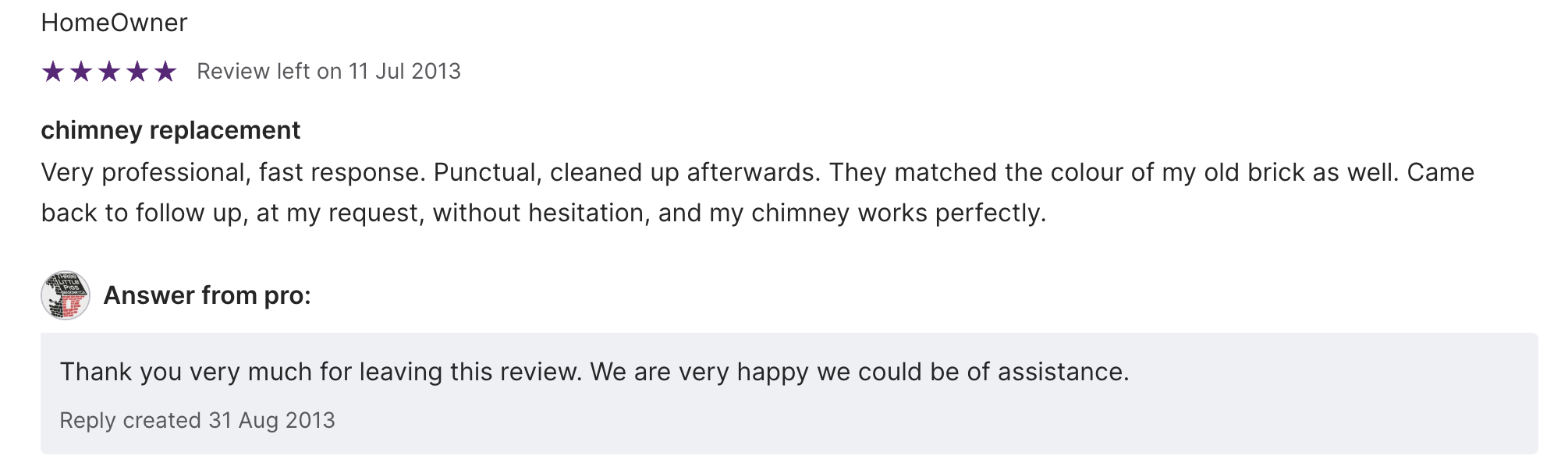Image resolution: width=1568 pixels, height=466 pixels.
Task: Click the 'Review left on 11 Jul 2013' date
Action: 328,72
